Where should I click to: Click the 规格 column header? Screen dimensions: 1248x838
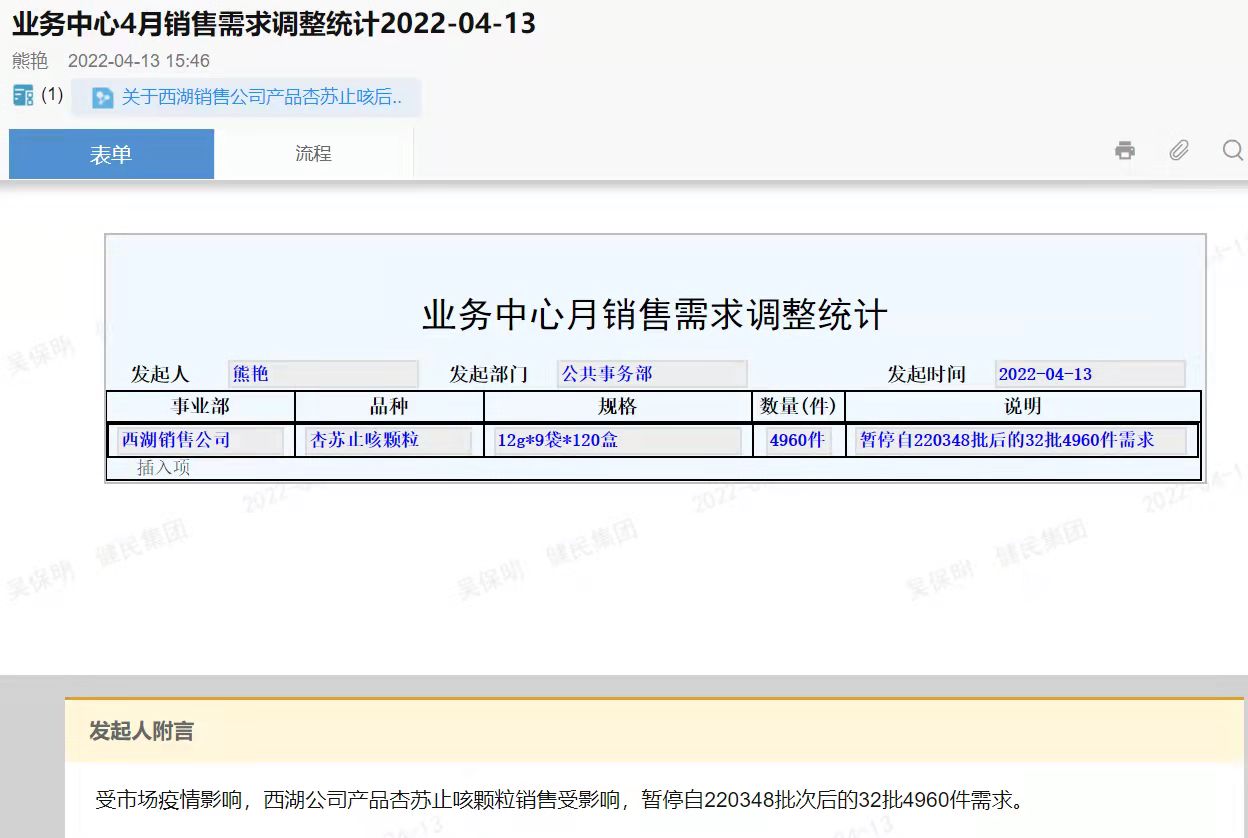point(618,407)
